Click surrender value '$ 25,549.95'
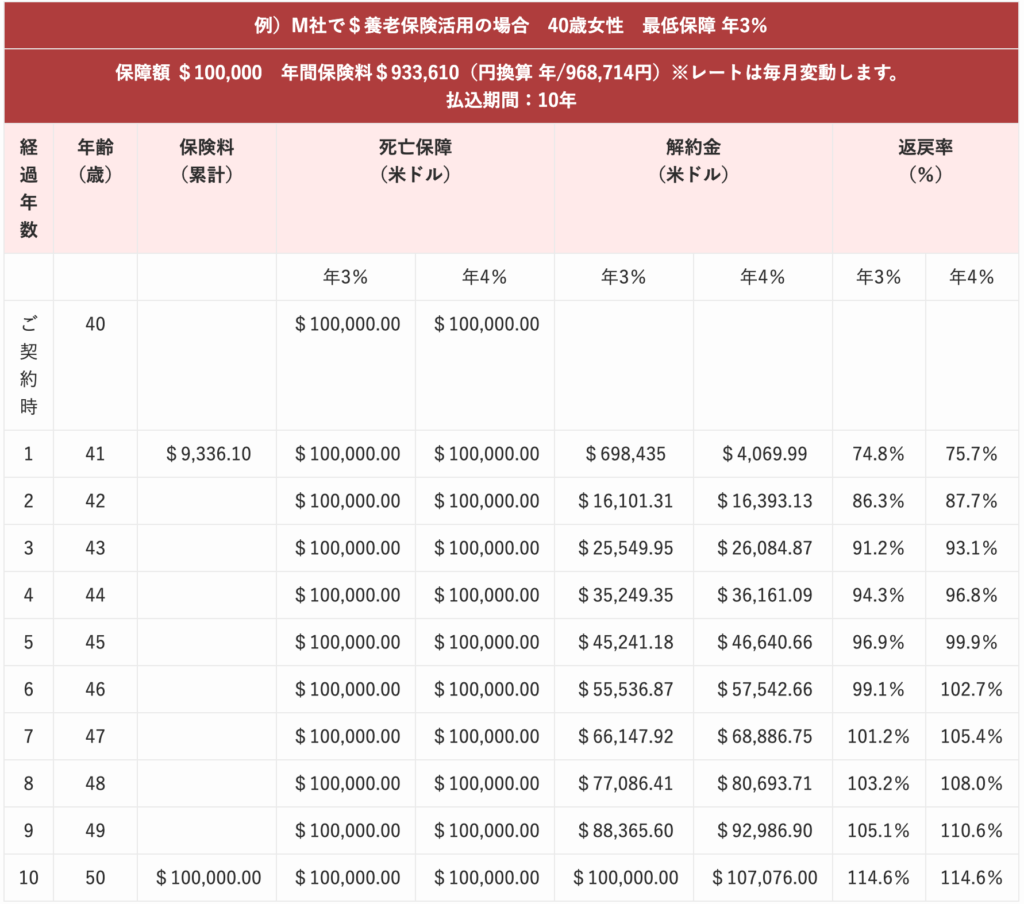Screen dimensions: 1024x904 point(625,548)
